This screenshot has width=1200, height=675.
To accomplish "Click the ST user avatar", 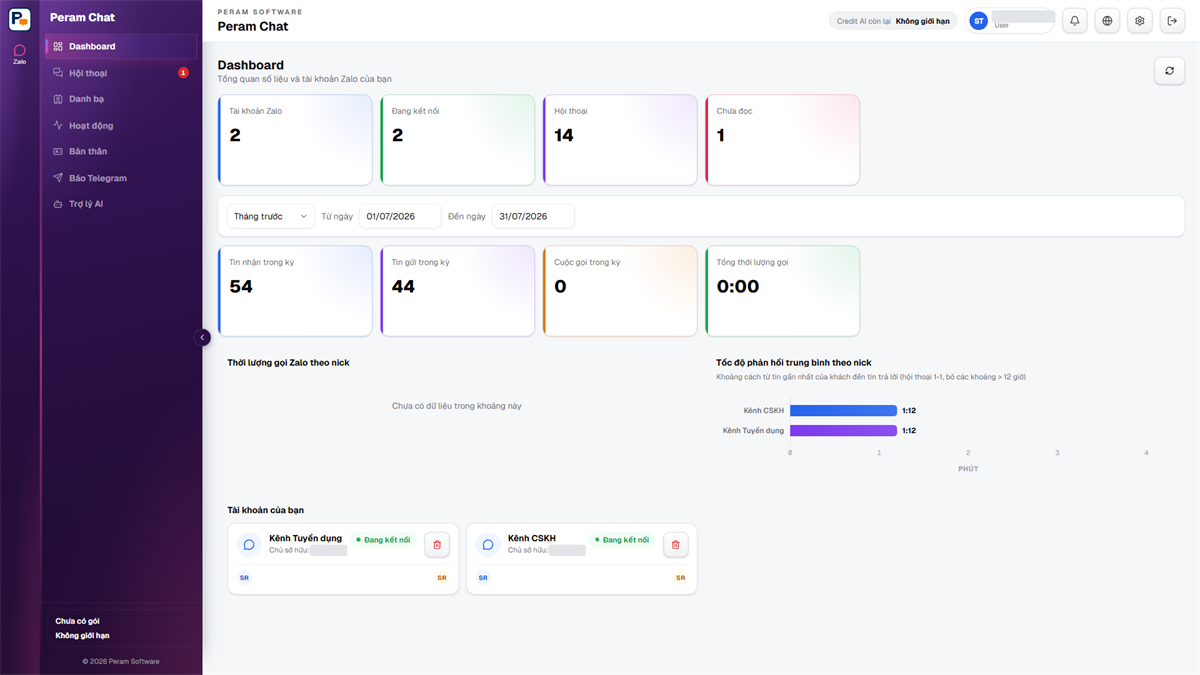I will coord(978,21).
